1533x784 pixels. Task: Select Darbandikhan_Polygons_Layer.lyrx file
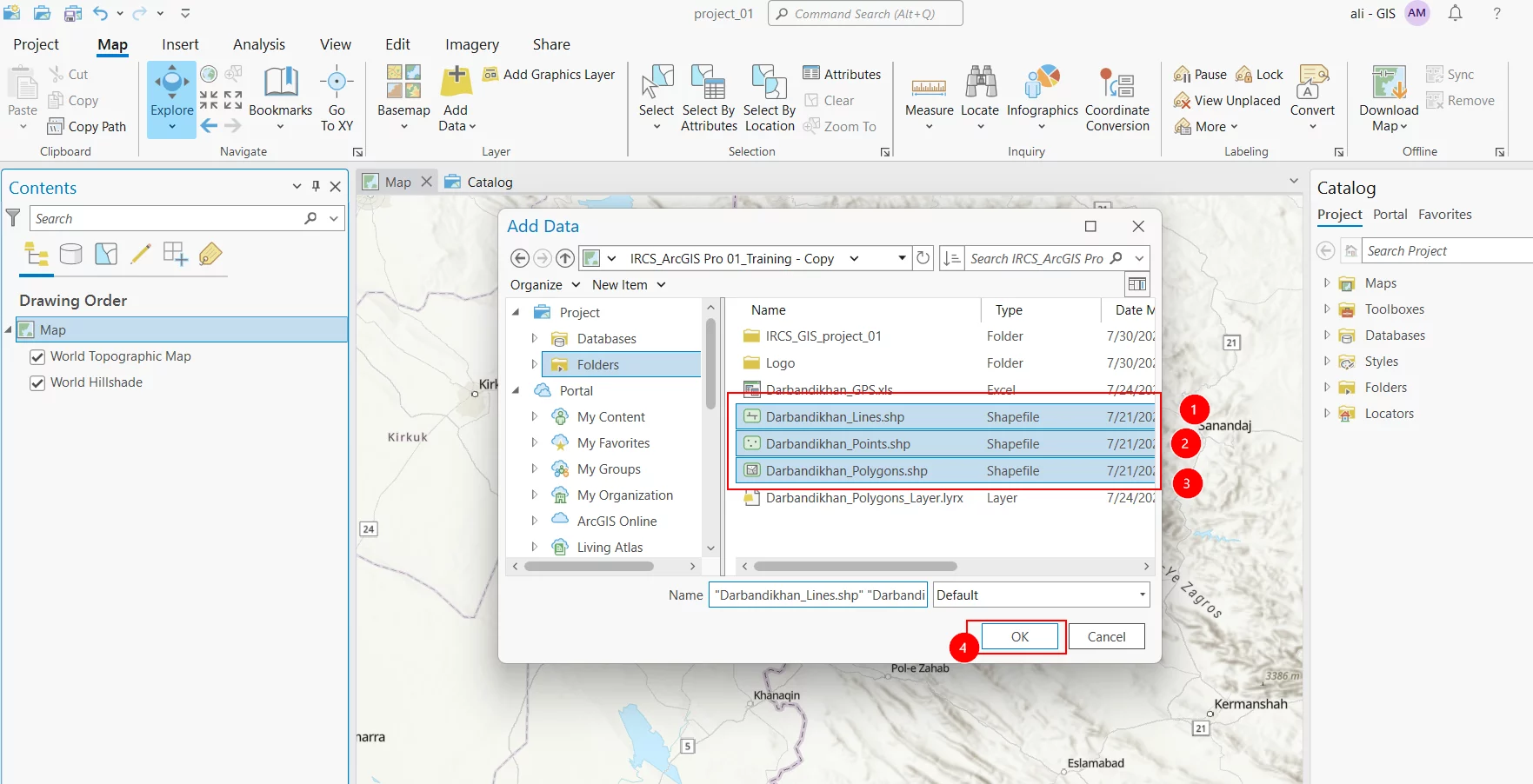pos(945,498)
